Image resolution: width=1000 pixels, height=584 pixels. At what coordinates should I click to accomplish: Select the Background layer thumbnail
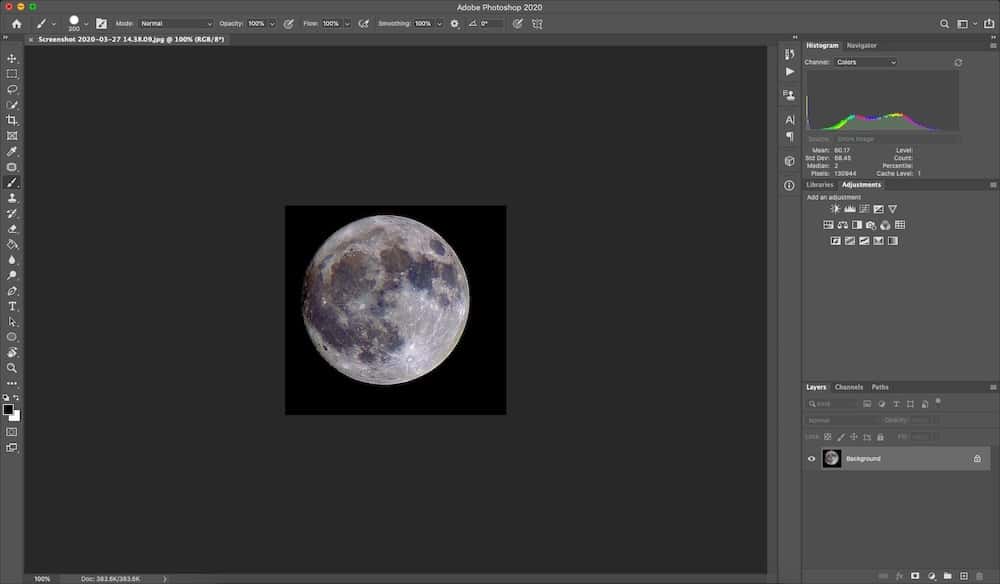tap(832, 458)
